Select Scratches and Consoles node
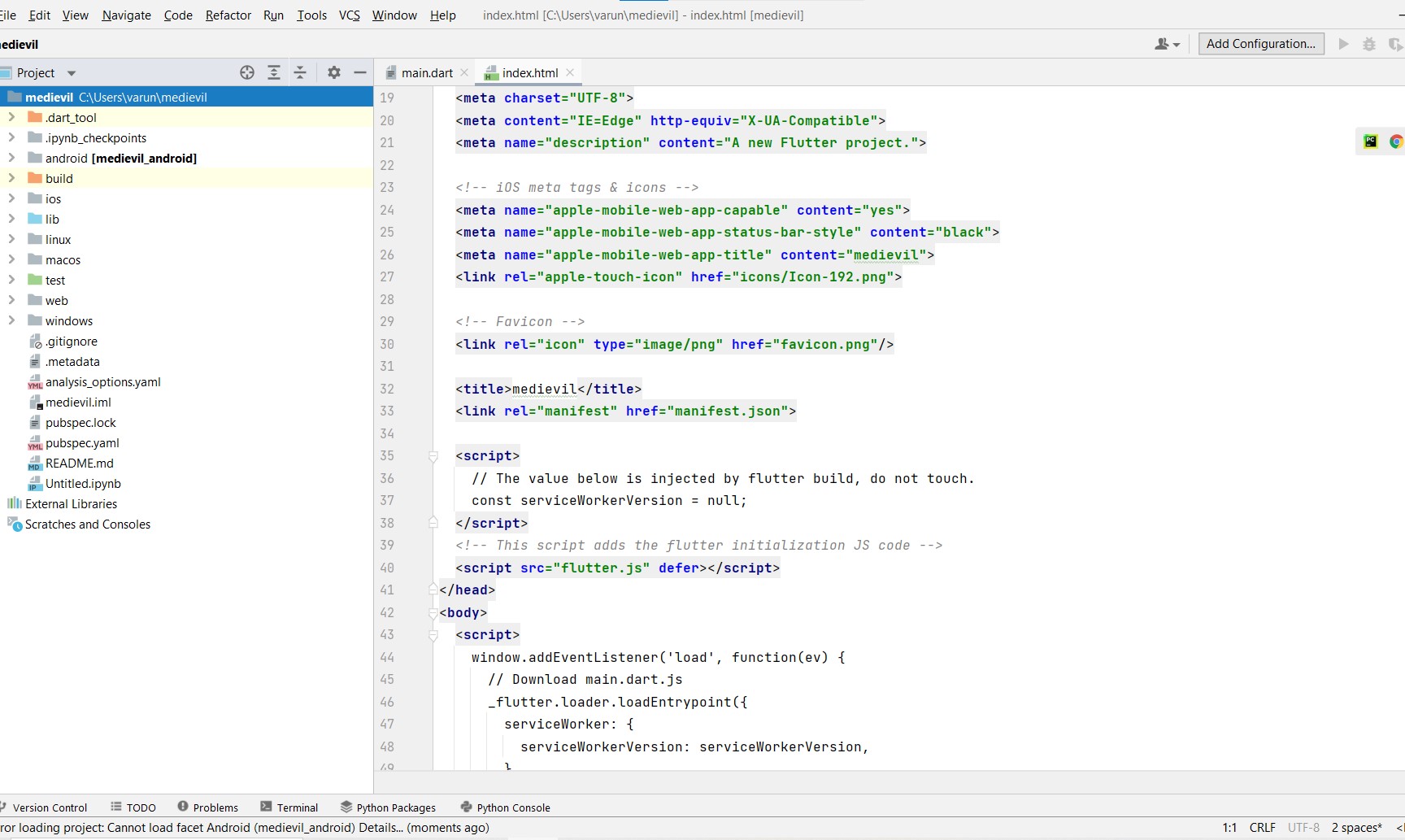This screenshot has width=1405, height=840. click(x=88, y=524)
